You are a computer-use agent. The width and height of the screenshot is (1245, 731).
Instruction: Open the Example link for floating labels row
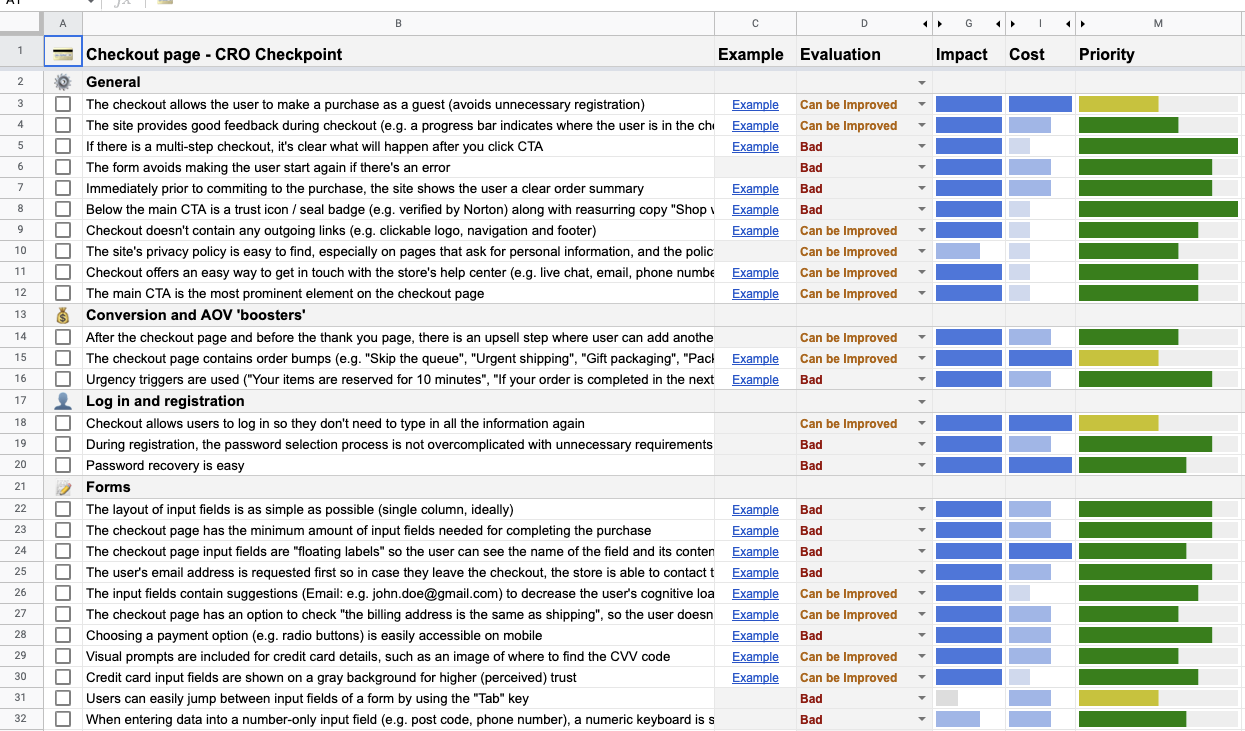(x=755, y=552)
